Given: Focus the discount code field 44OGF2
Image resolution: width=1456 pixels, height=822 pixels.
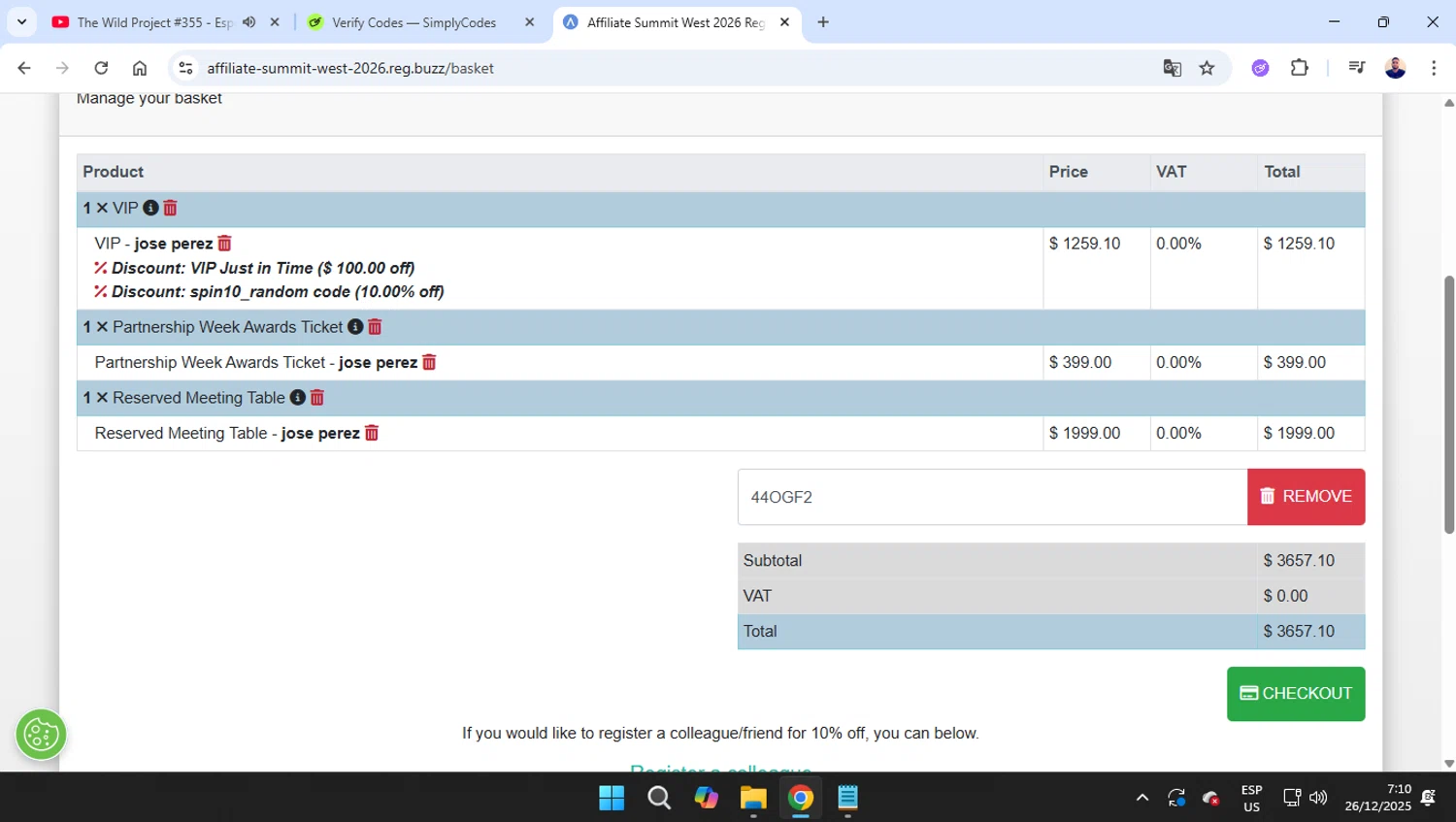Looking at the screenshot, I should tap(992, 497).
